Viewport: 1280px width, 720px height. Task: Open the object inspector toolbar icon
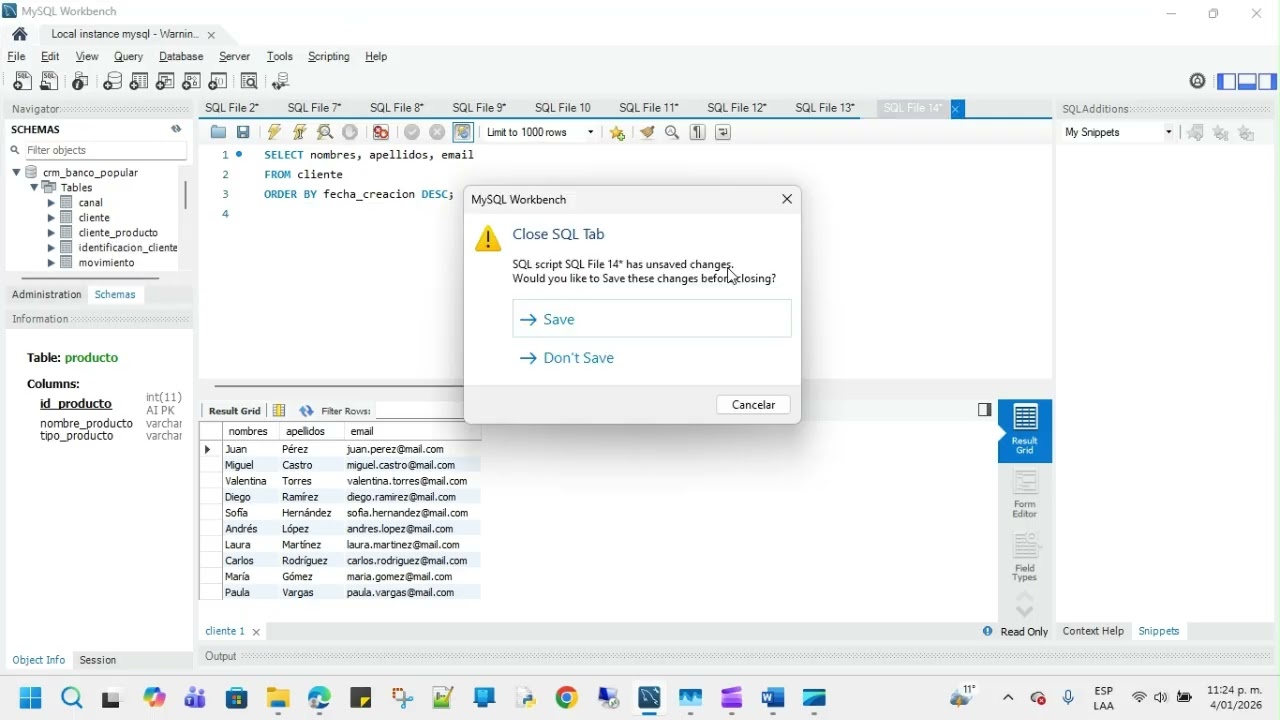(x=81, y=82)
